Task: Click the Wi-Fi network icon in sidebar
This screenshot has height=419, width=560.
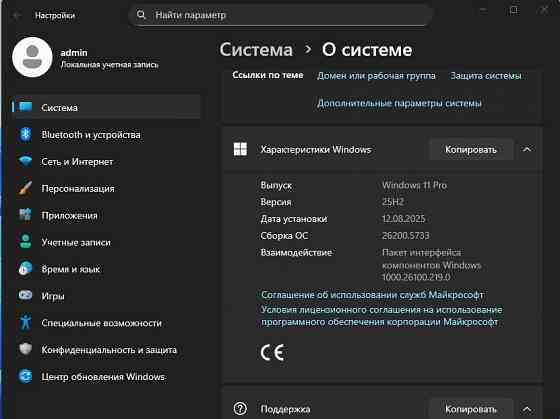Action: (25, 161)
